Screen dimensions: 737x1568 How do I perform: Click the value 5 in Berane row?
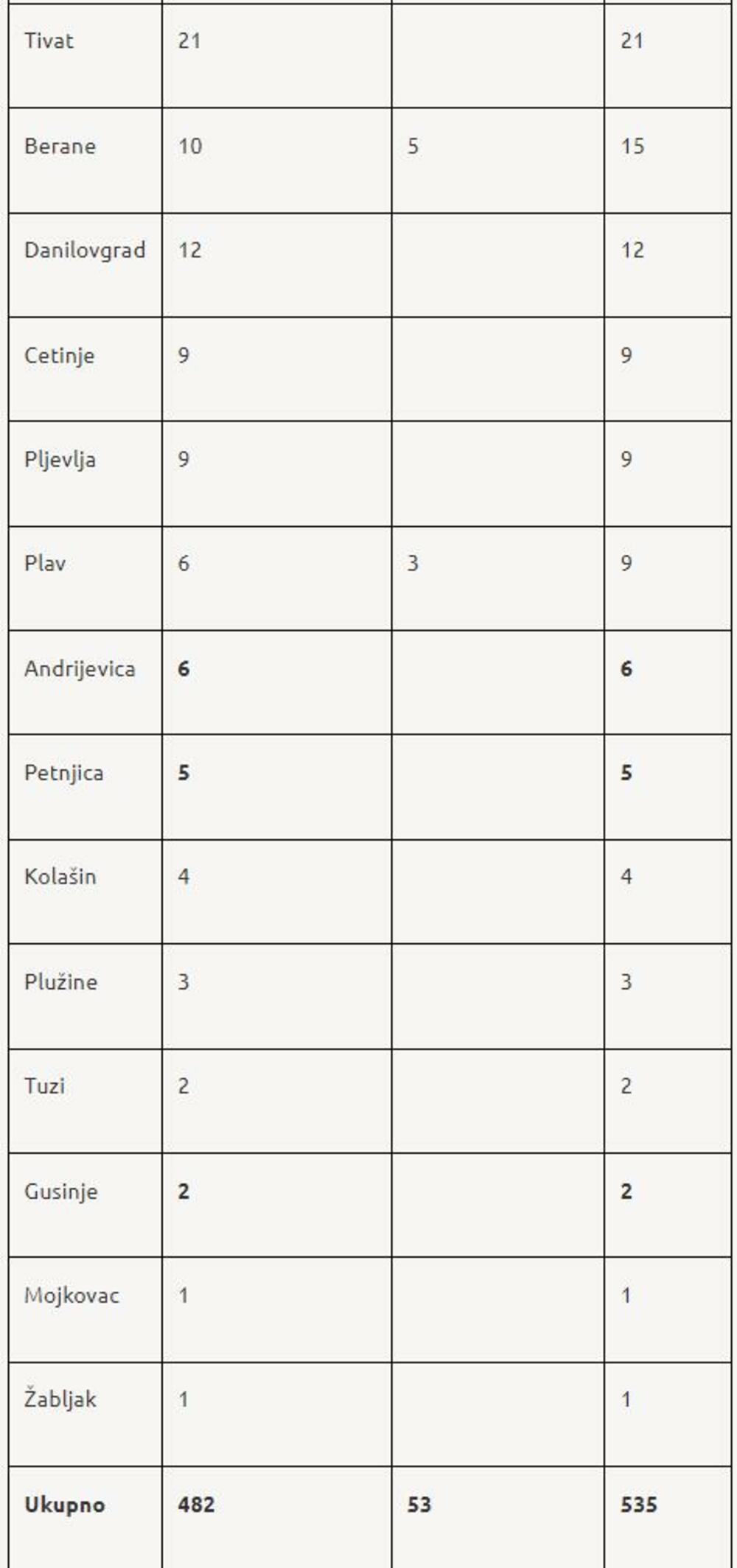tap(413, 146)
